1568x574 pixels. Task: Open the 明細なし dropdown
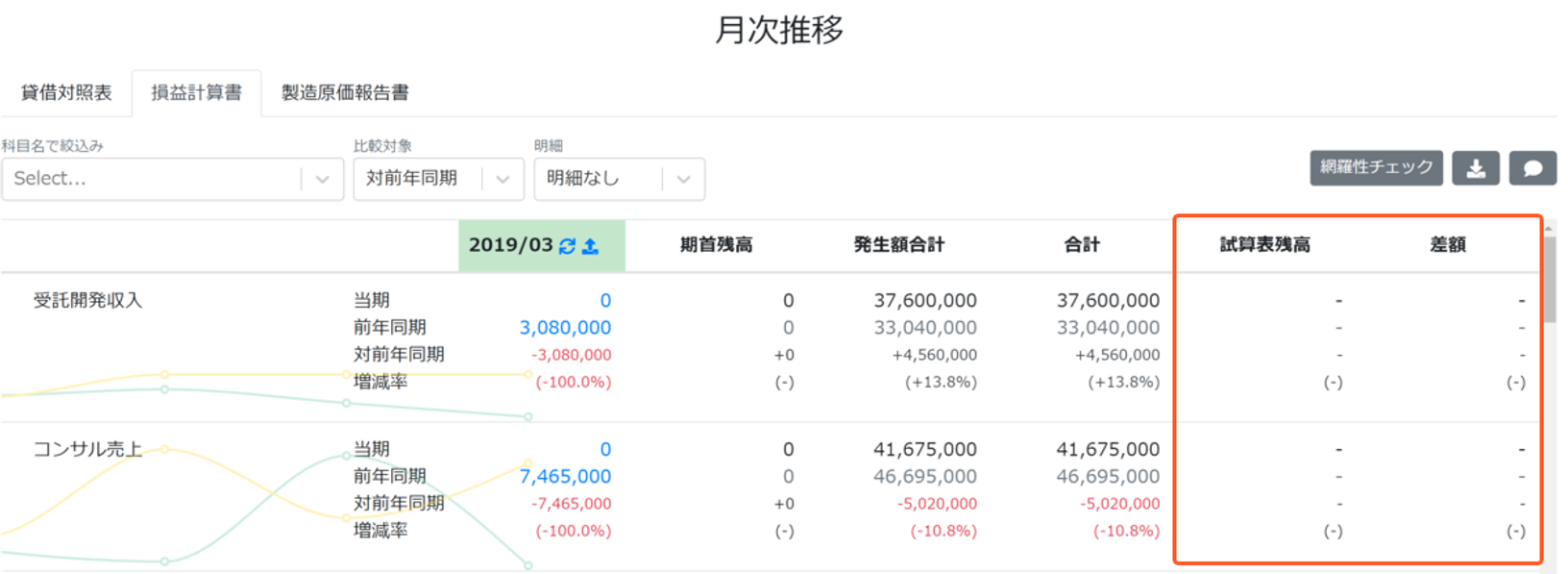[x=619, y=179]
